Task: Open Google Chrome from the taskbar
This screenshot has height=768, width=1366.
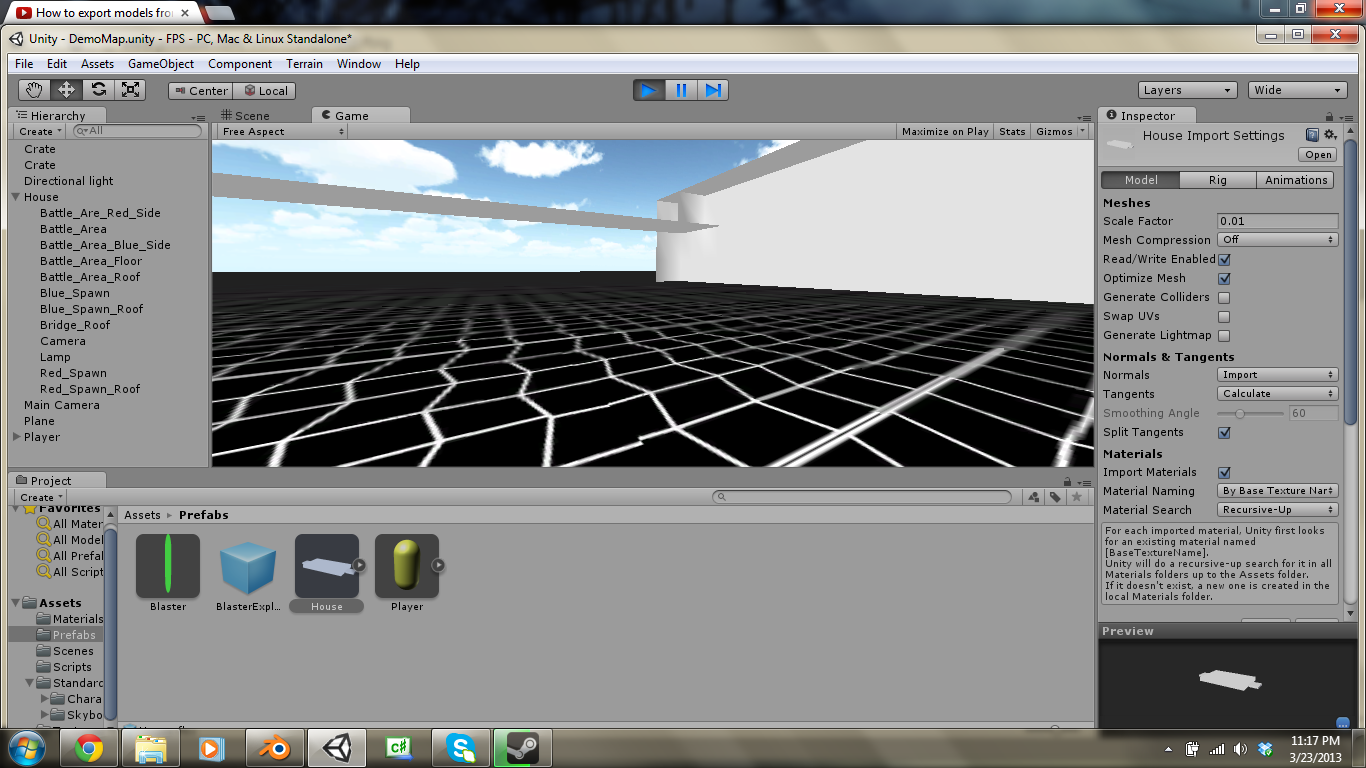Action: point(88,747)
